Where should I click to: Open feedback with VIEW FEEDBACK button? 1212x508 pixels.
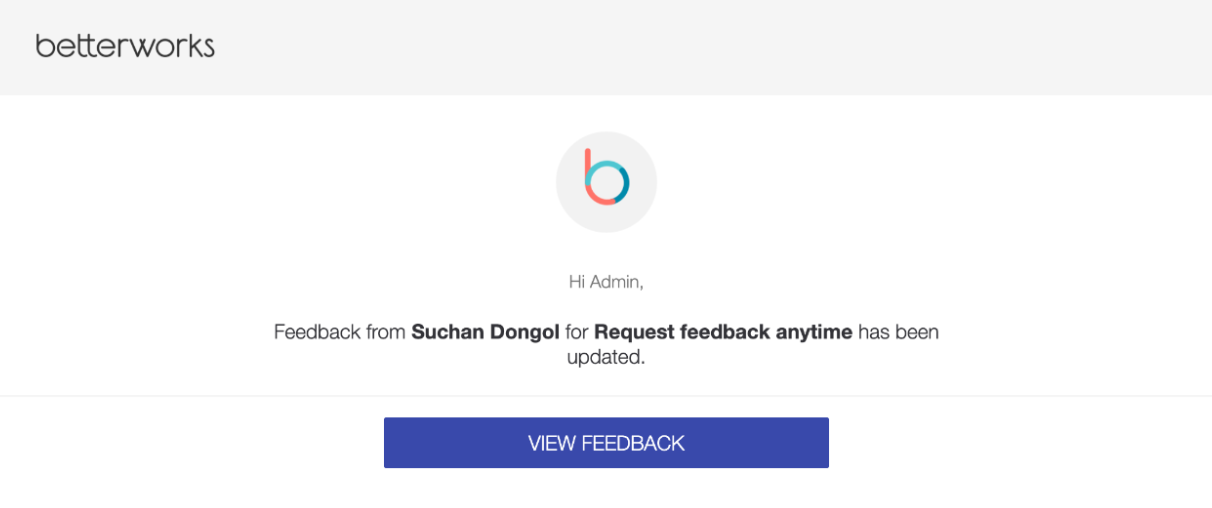(x=606, y=443)
